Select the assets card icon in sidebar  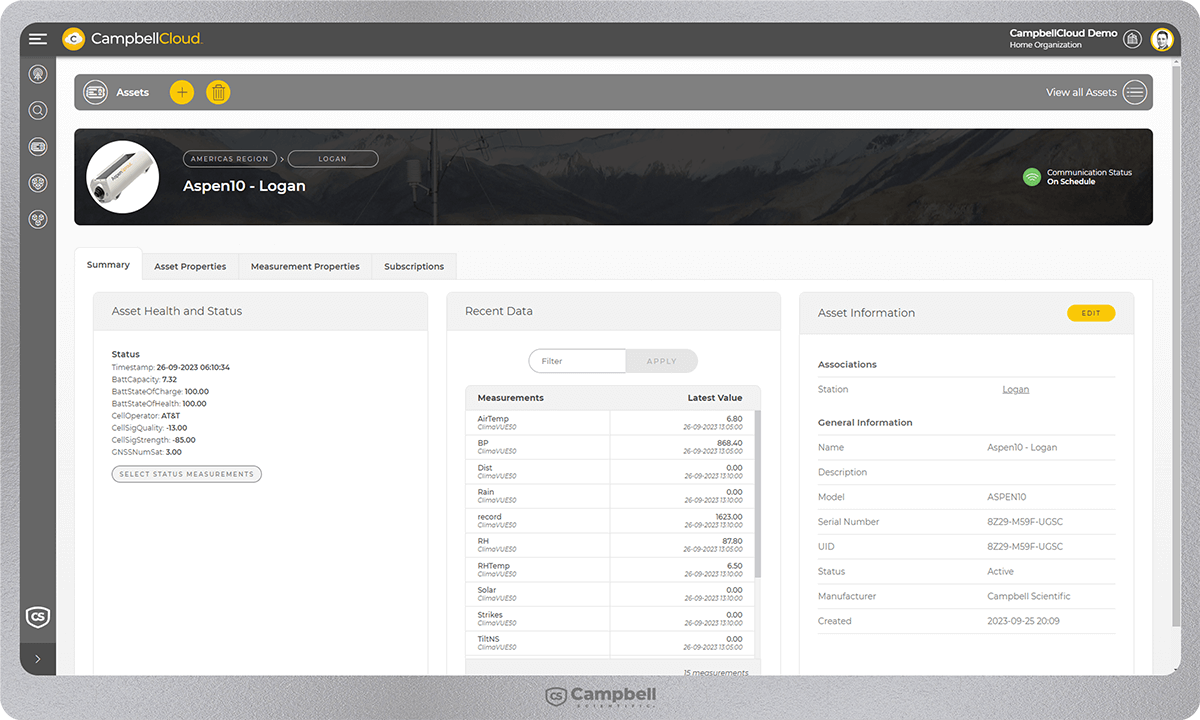pyautogui.click(x=38, y=148)
